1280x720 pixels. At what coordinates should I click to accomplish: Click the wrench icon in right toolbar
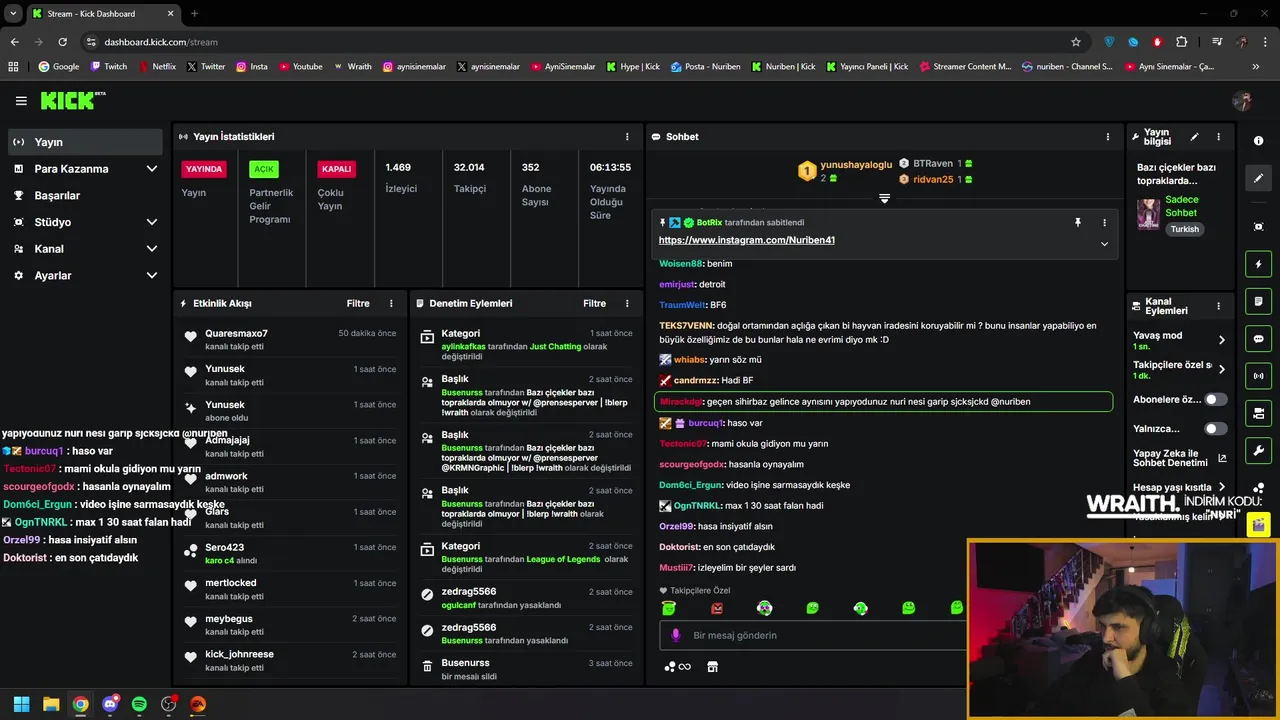[1258, 450]
